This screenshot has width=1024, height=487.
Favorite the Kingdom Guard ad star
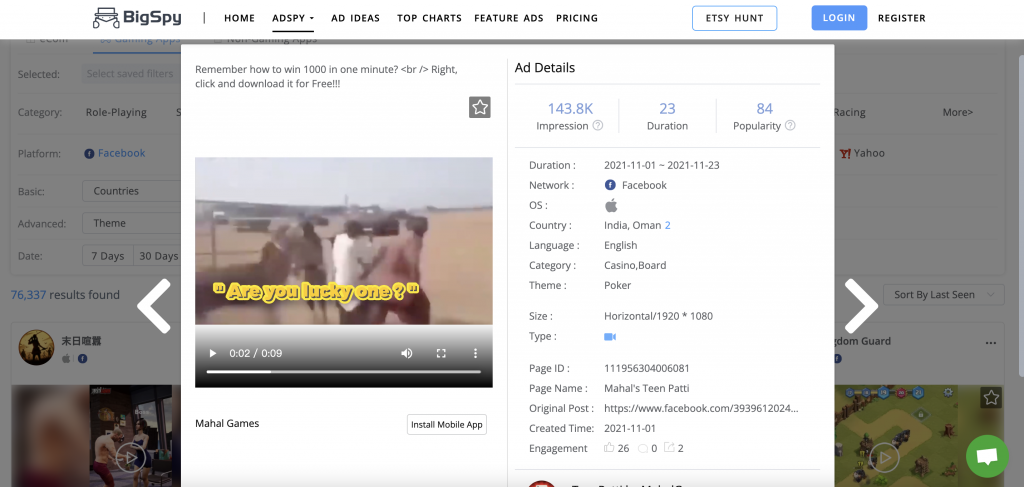point(991,398)
